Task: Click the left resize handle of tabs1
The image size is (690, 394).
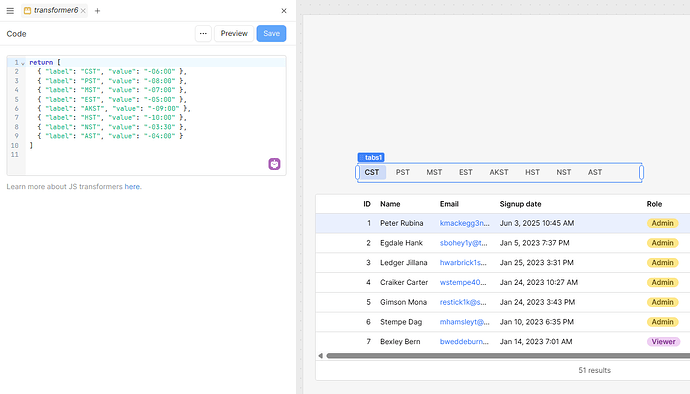Action: [357, 173]
